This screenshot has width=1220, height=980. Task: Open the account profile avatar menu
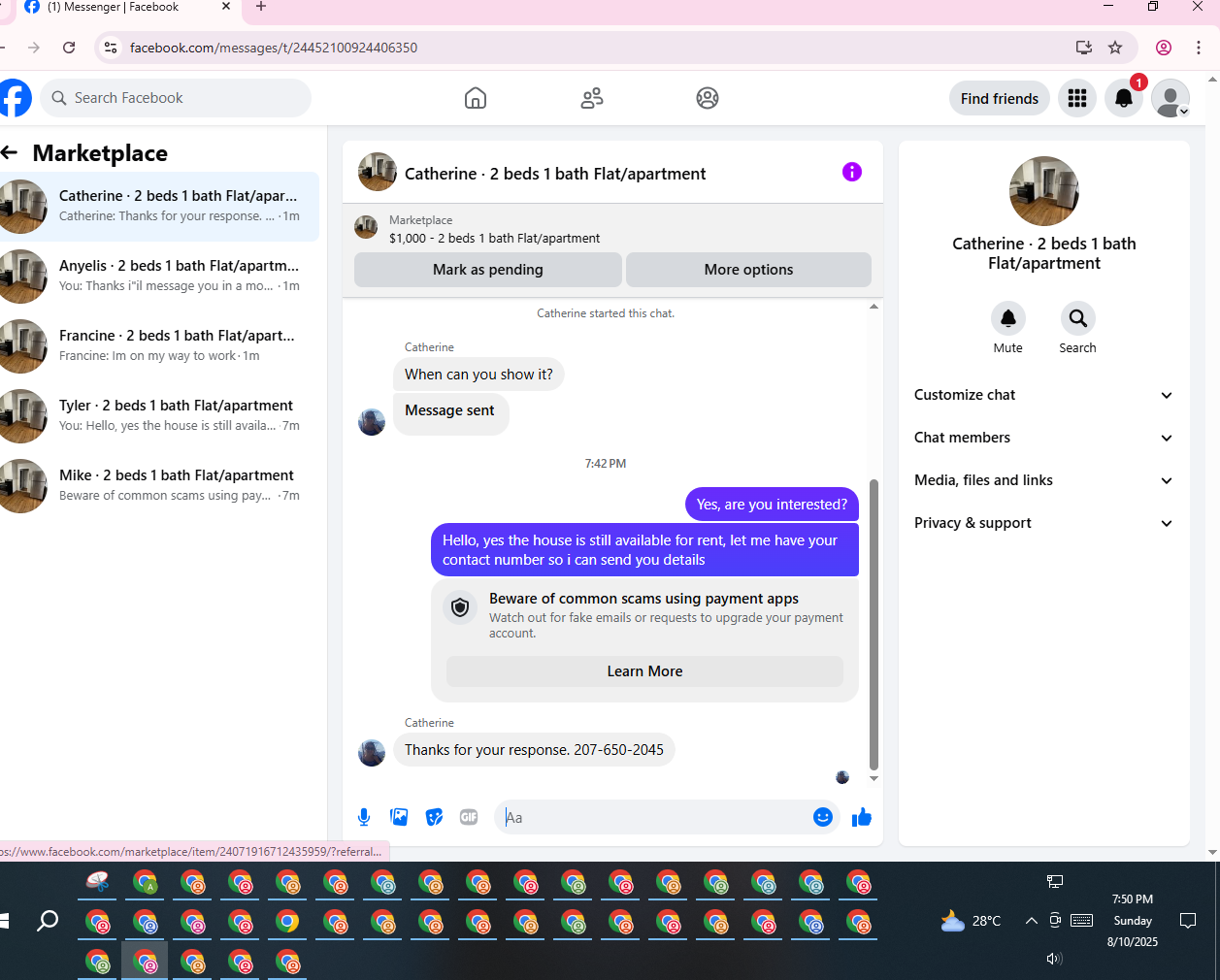tap(1171, 98)
